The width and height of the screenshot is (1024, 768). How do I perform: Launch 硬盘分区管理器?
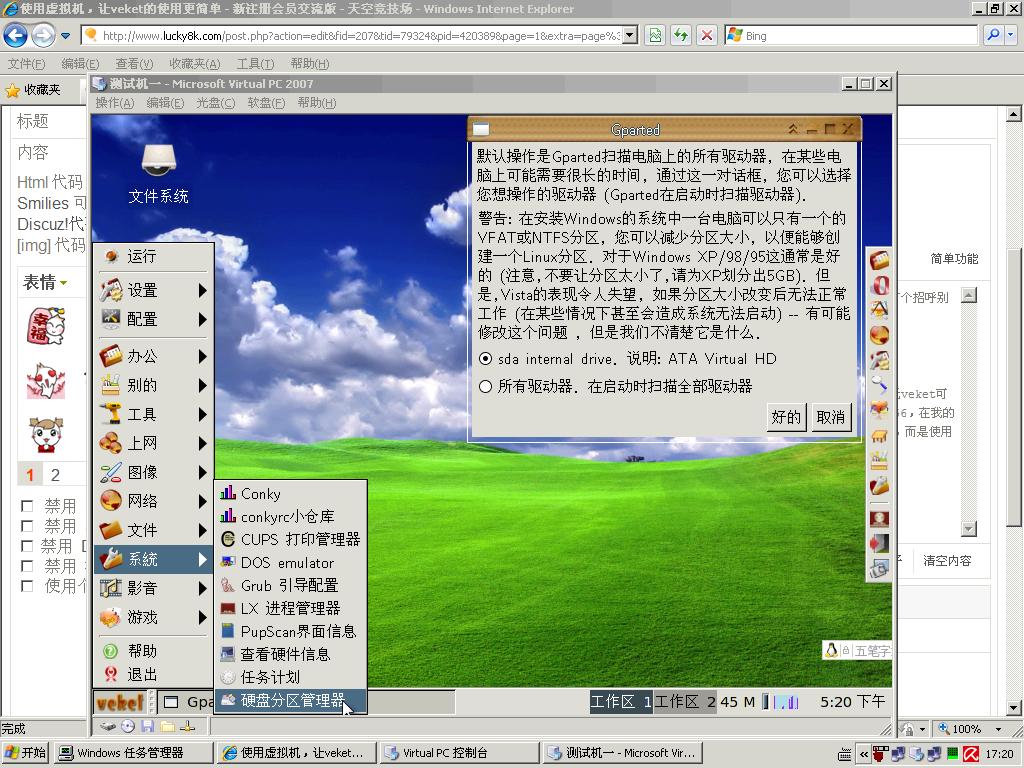click(x=291, y=701)
